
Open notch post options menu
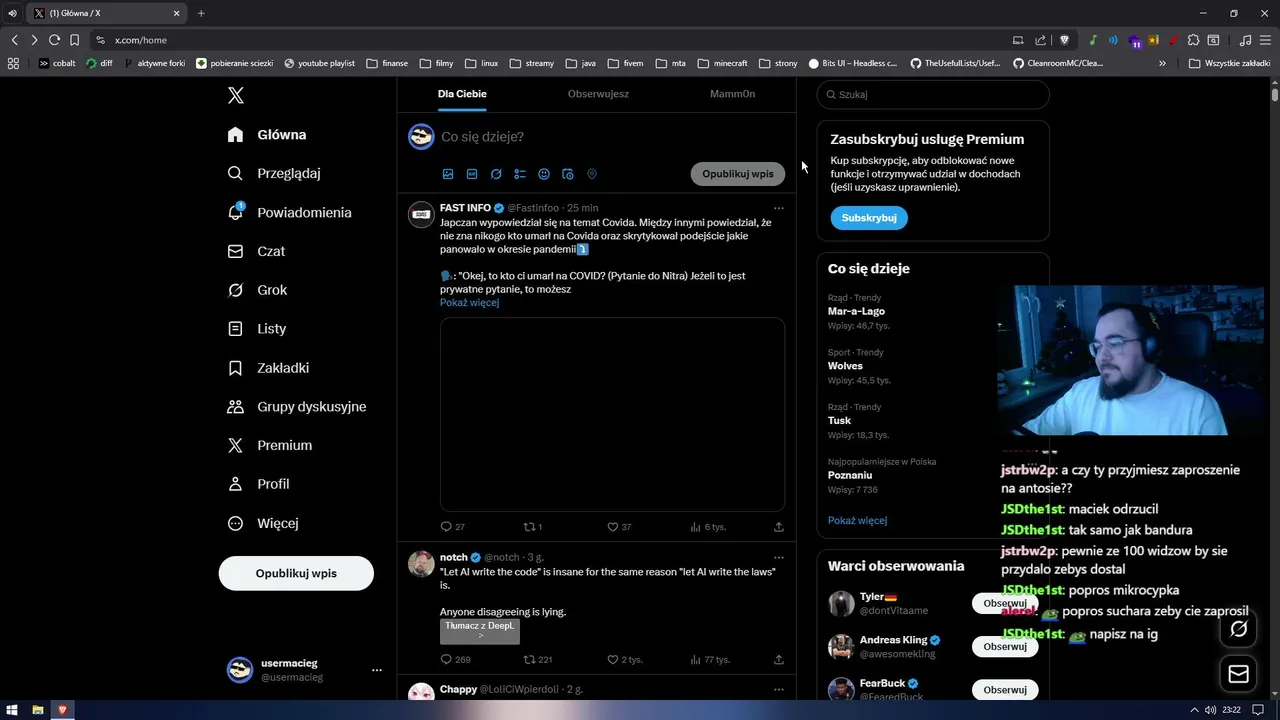click(x=779, y=557)
